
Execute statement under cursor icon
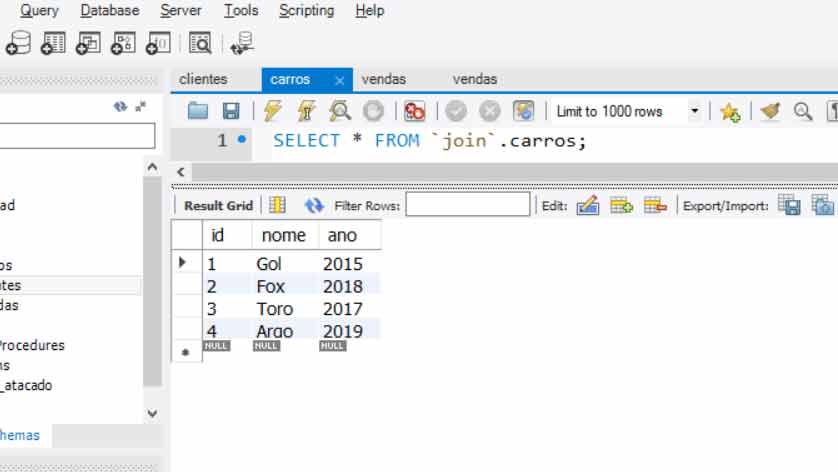[306, 111]
